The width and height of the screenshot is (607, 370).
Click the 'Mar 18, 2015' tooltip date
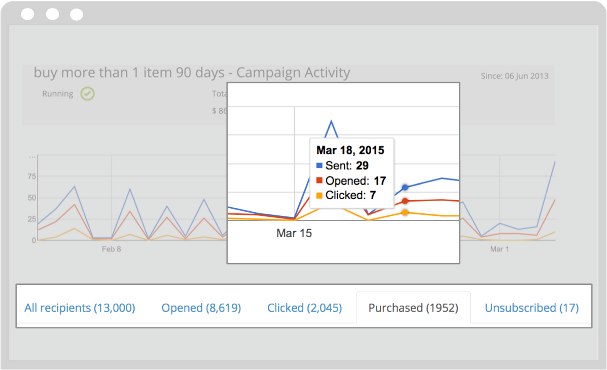pyautogui.click(x=350, y=150)
